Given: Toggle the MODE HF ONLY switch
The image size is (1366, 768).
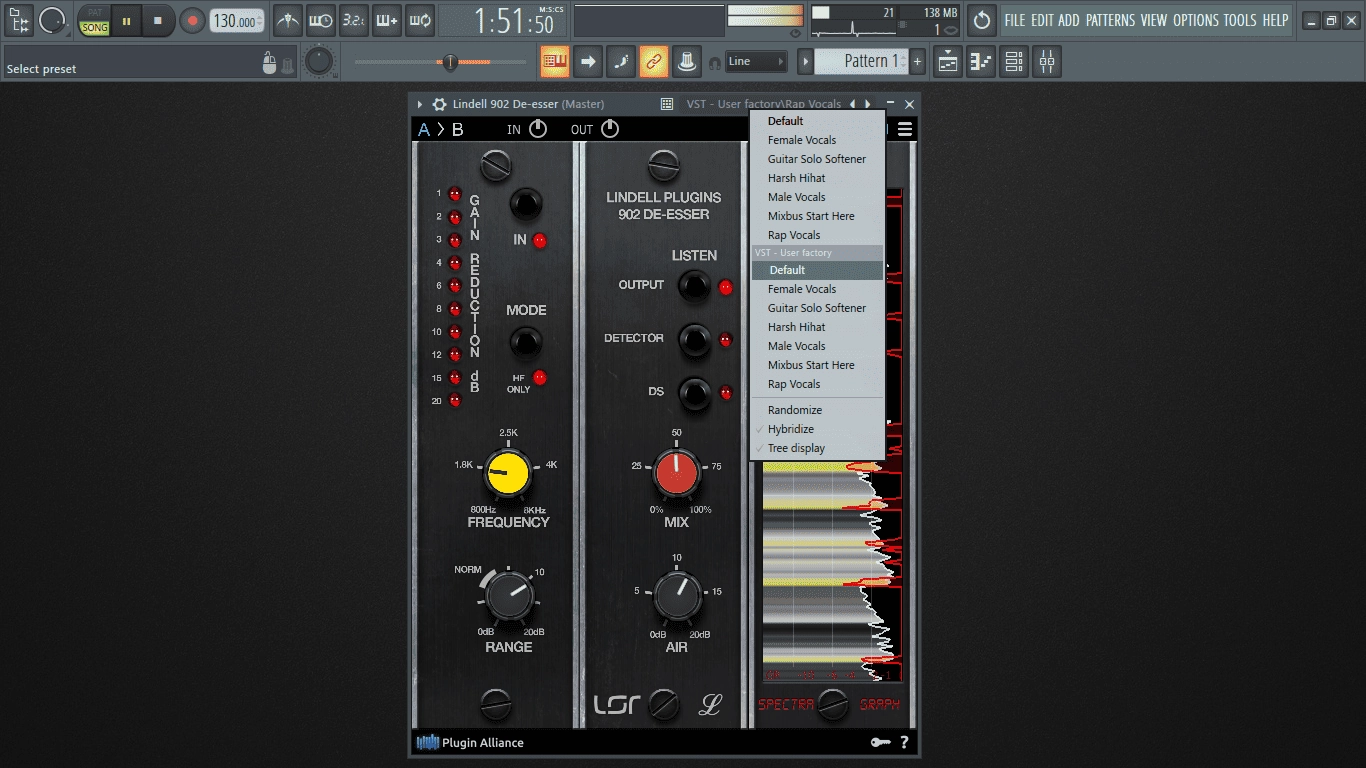Looking at the screenshot, I should pyautogui.click(x=526, y=343).
